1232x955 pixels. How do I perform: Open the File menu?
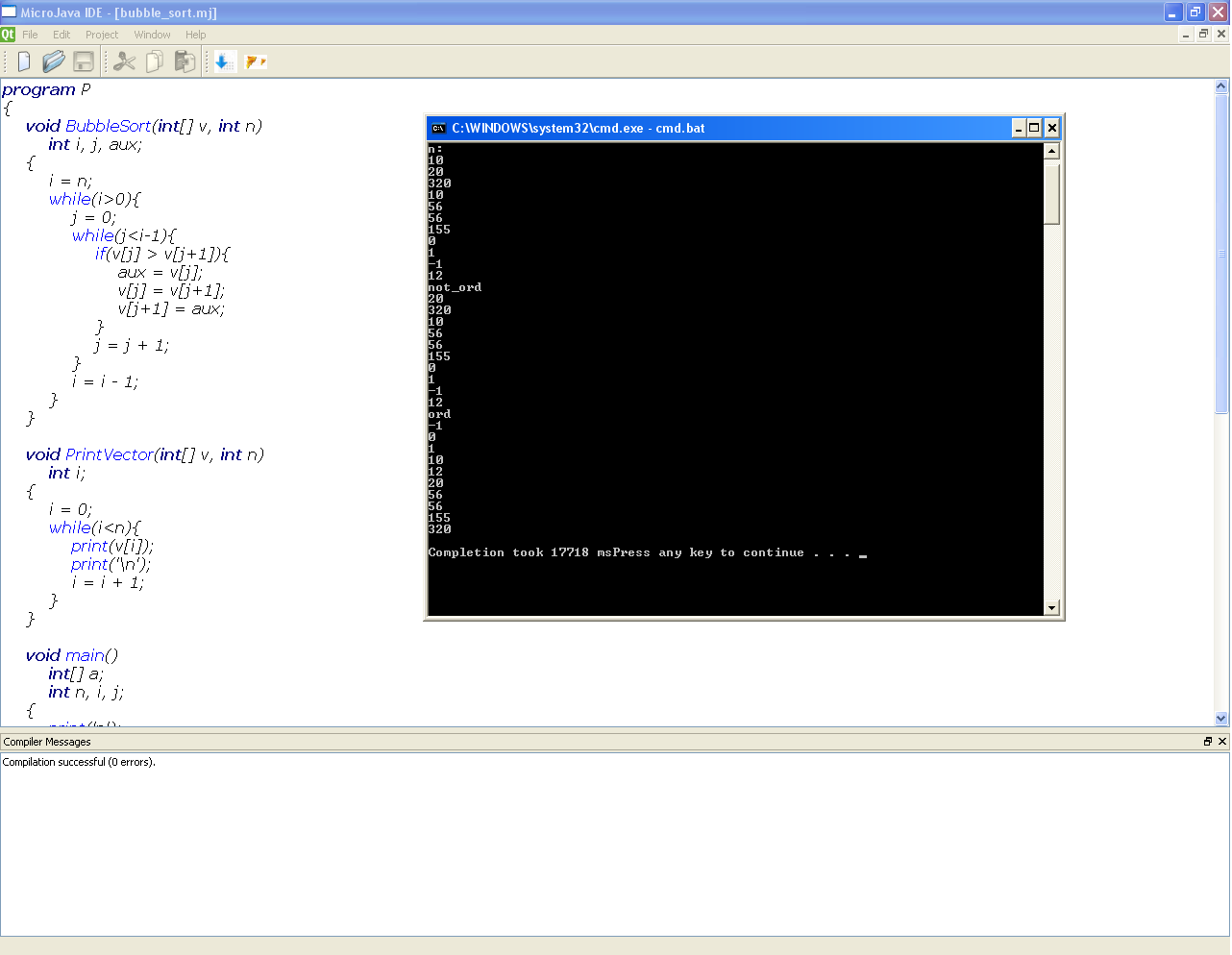31,35
